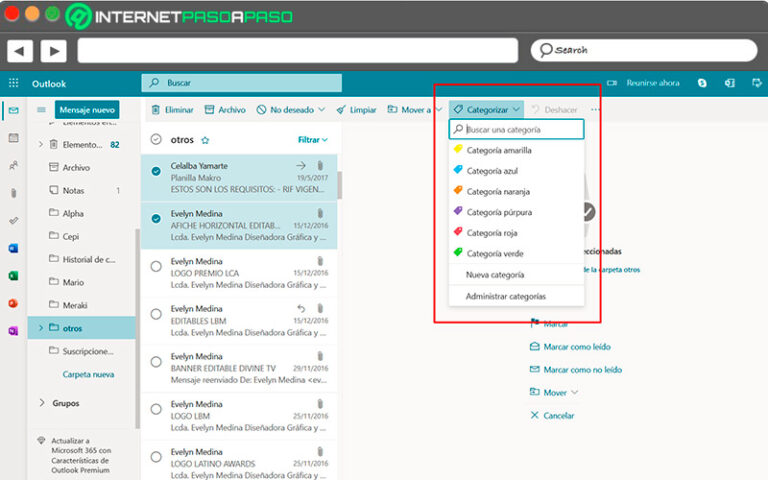This screenshot has width=768, height=480.
Task: Choose Categoría naranja
Action: pos(516,191)
